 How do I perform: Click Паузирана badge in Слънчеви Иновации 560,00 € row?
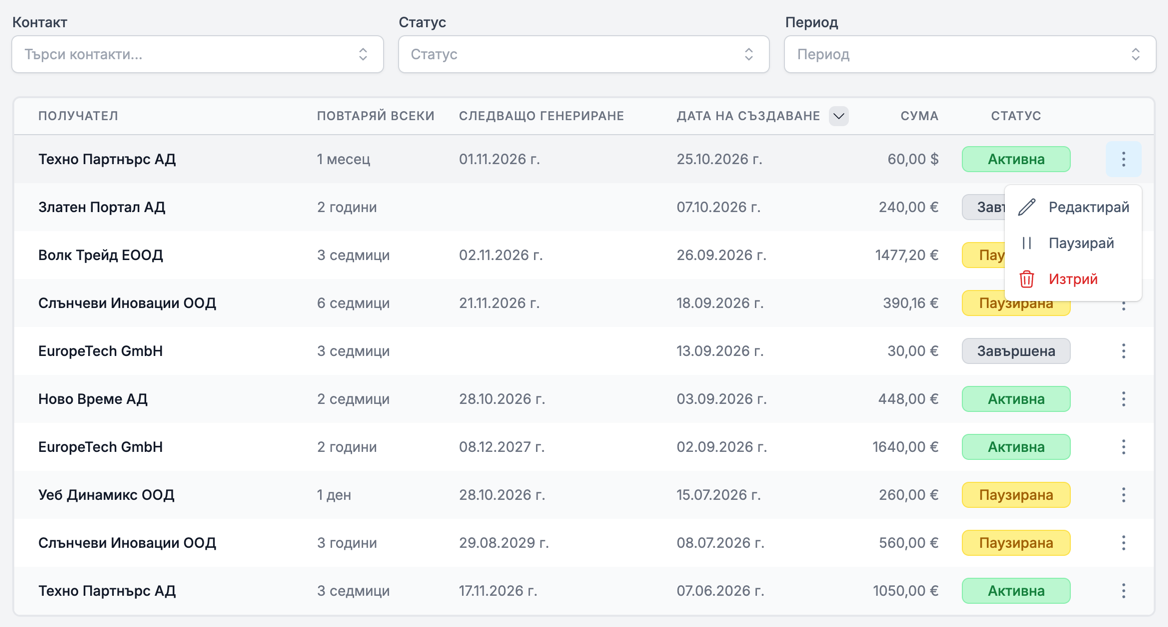[1016, 543]
